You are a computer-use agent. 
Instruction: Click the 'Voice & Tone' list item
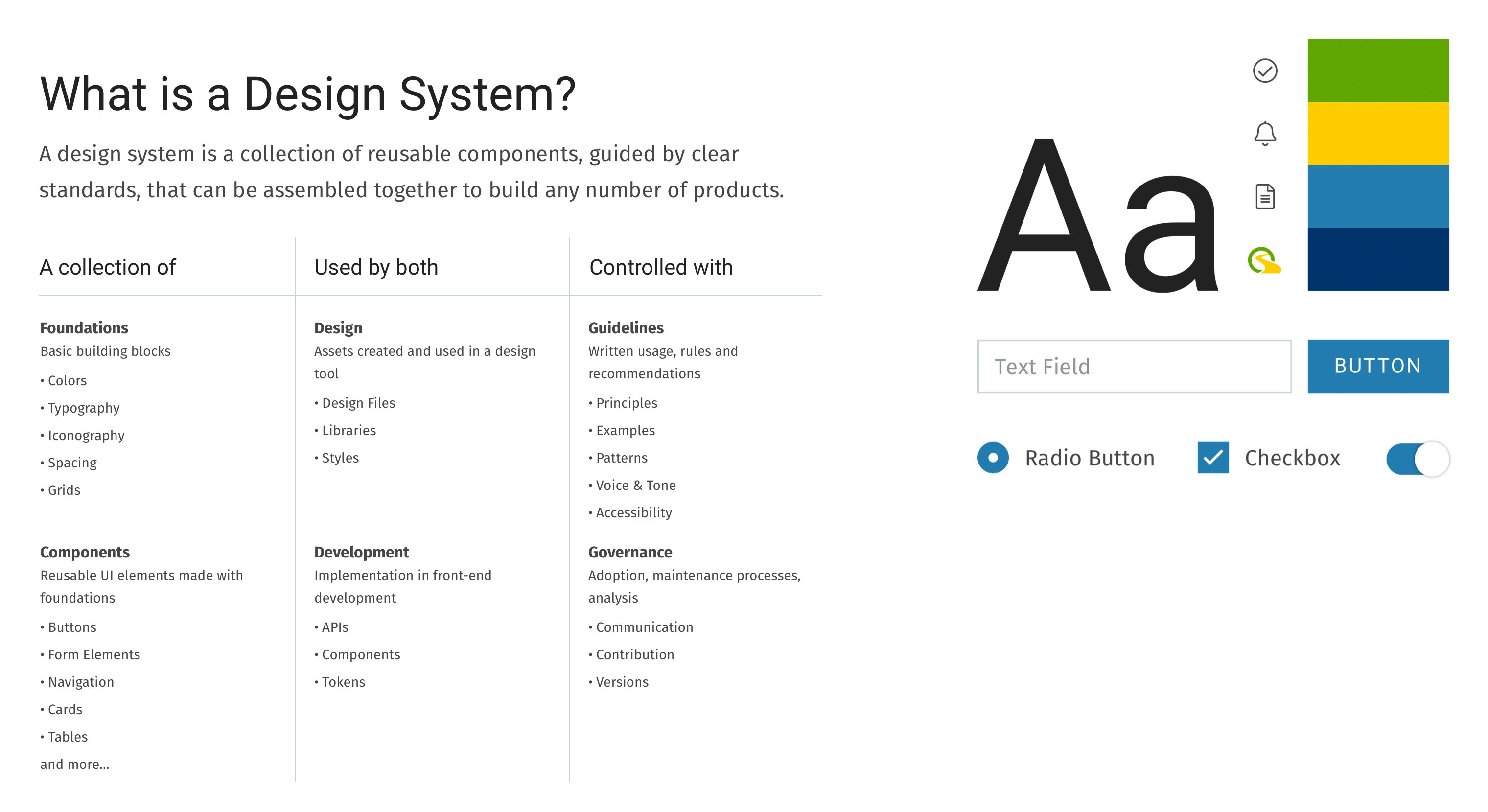[x=635, y=485]
